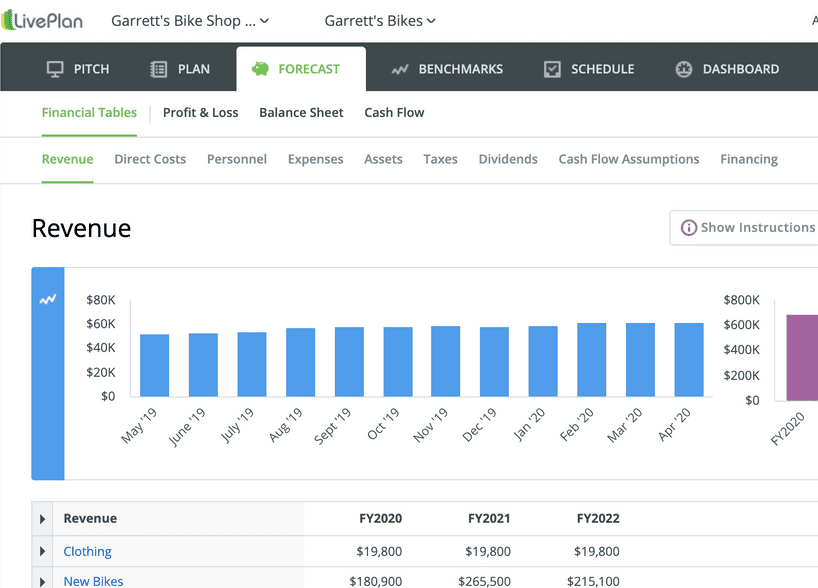This screenshot has width=818, height=588.
Task: Toggle the chart panel trend icon
Action: tap(48, 299)
